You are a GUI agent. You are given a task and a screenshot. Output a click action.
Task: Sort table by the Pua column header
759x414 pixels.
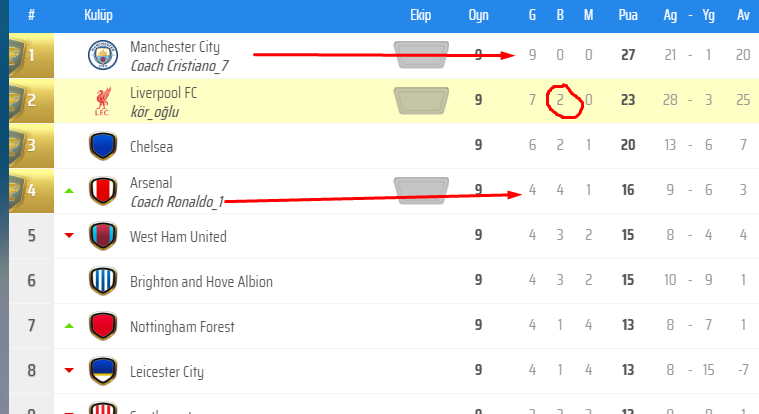(x=628, y=15)
